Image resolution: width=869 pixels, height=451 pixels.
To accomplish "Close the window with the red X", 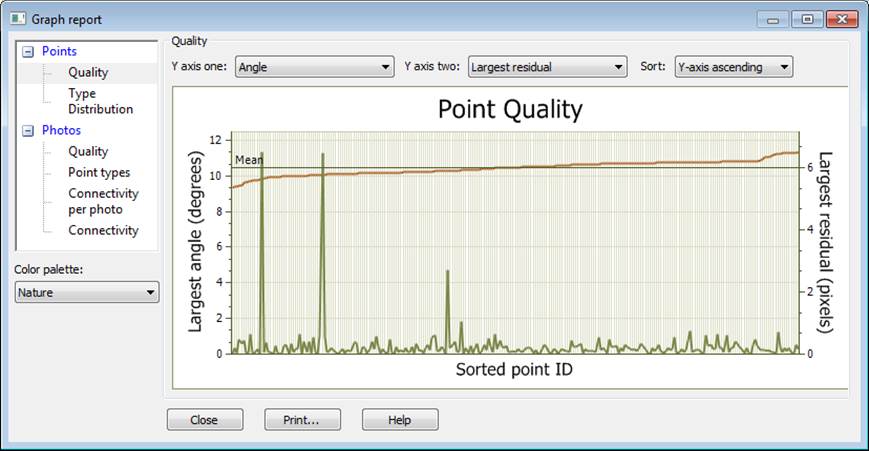I will pyautogui.click(x=841, y=19).
